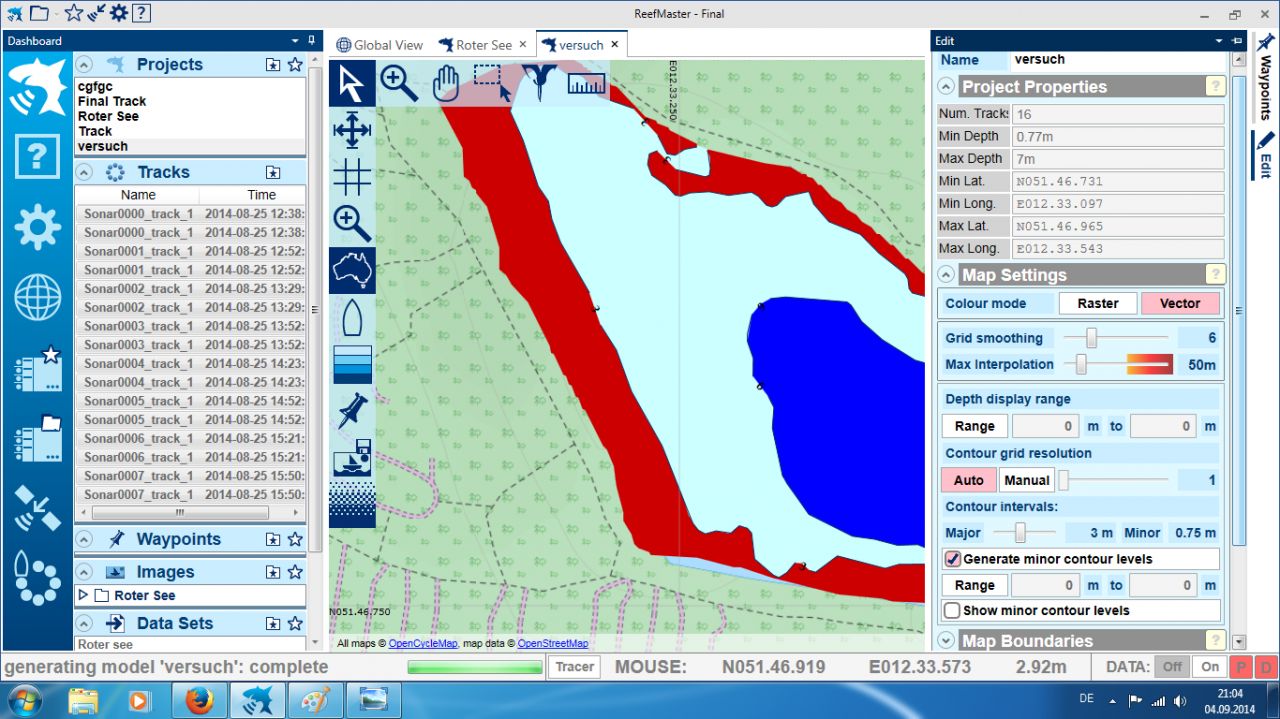
Task: Open the gear settings in Dashboard sidebar
Action: 37,227
